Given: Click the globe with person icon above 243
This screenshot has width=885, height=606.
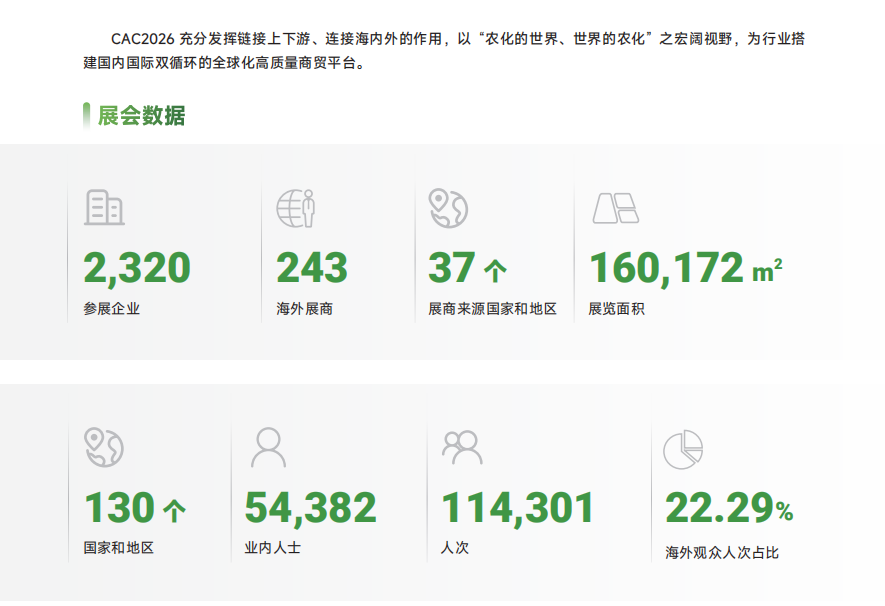Looking at the screenshot, I should point(296,207).
